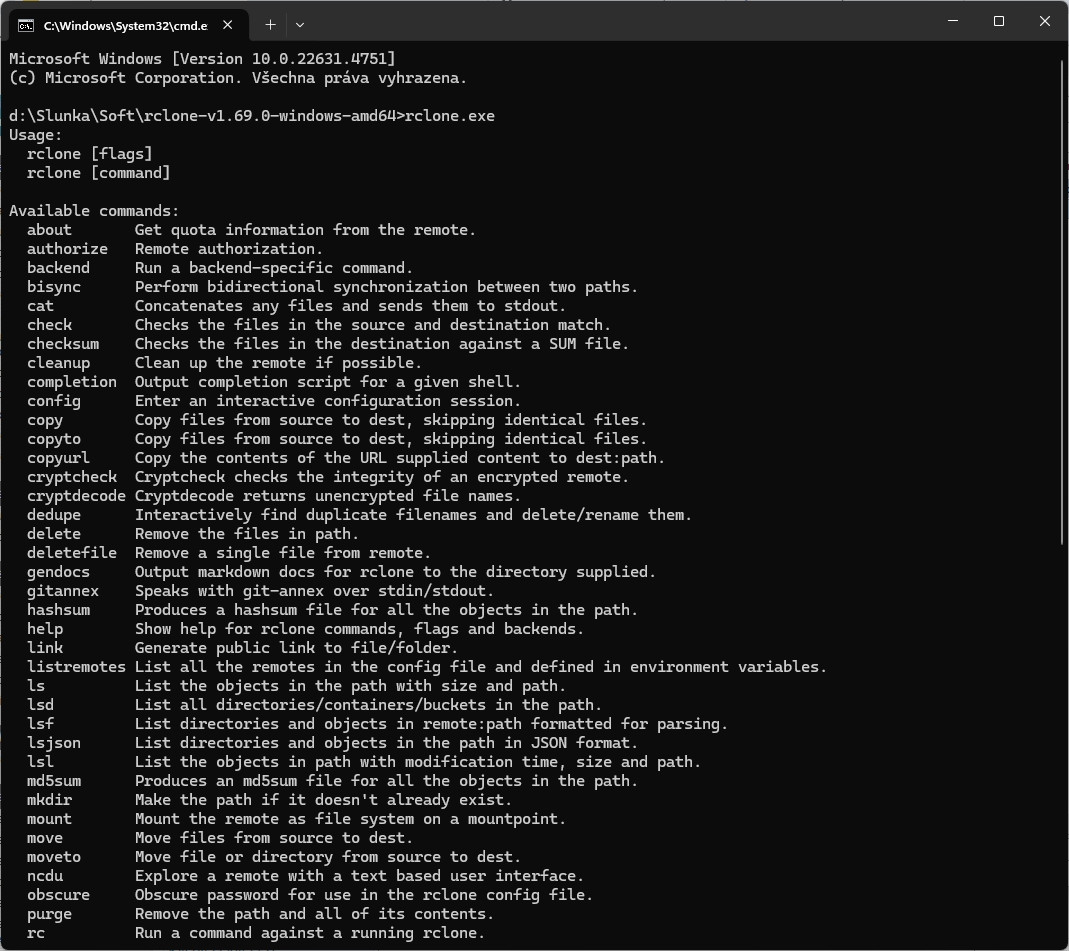Image resolution: width=1069 pixels, height=951 pixels.
Task: Expand the new tab profile dropdown chevron
Action: (300, 24)
